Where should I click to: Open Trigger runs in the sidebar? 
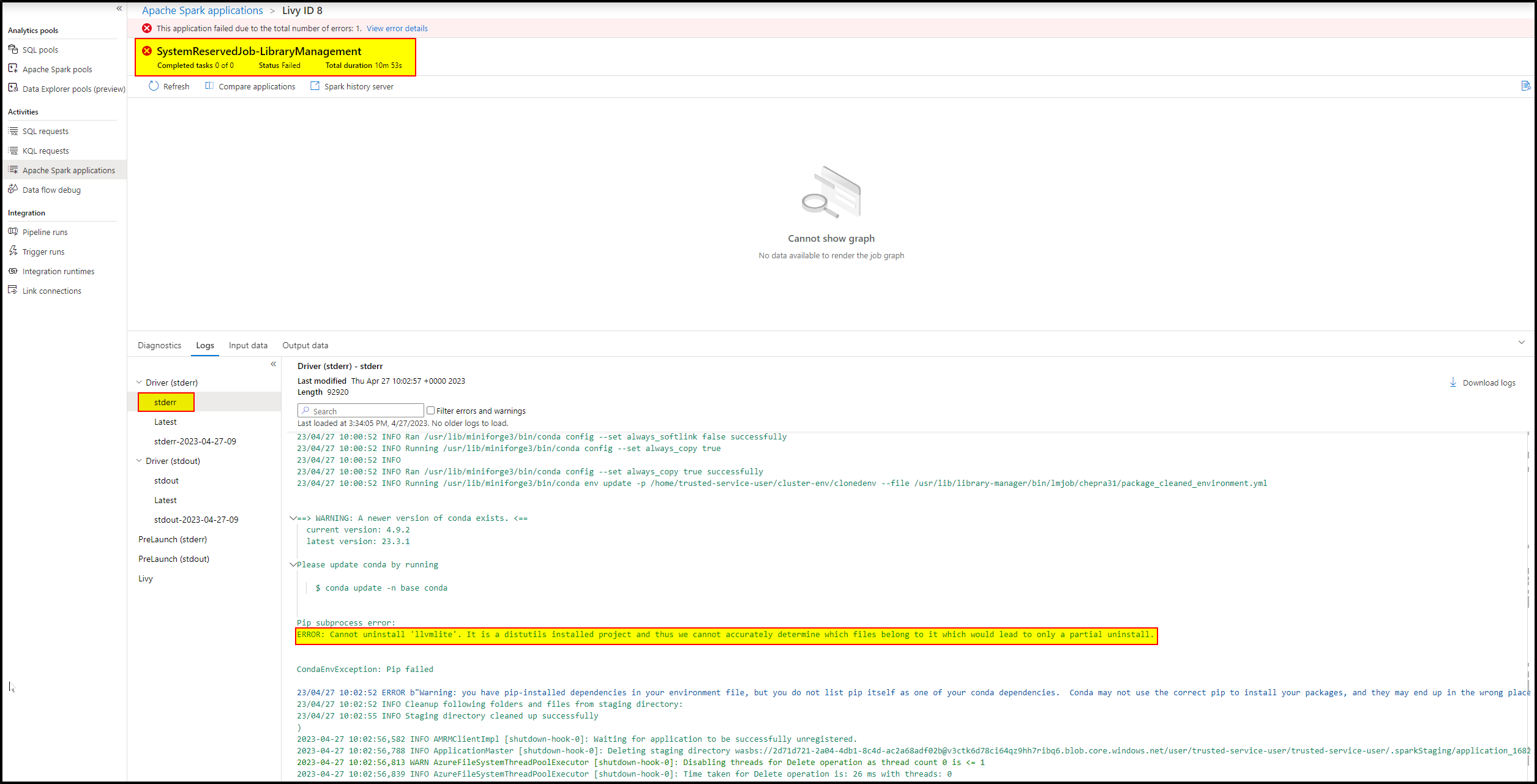point(43,252)
